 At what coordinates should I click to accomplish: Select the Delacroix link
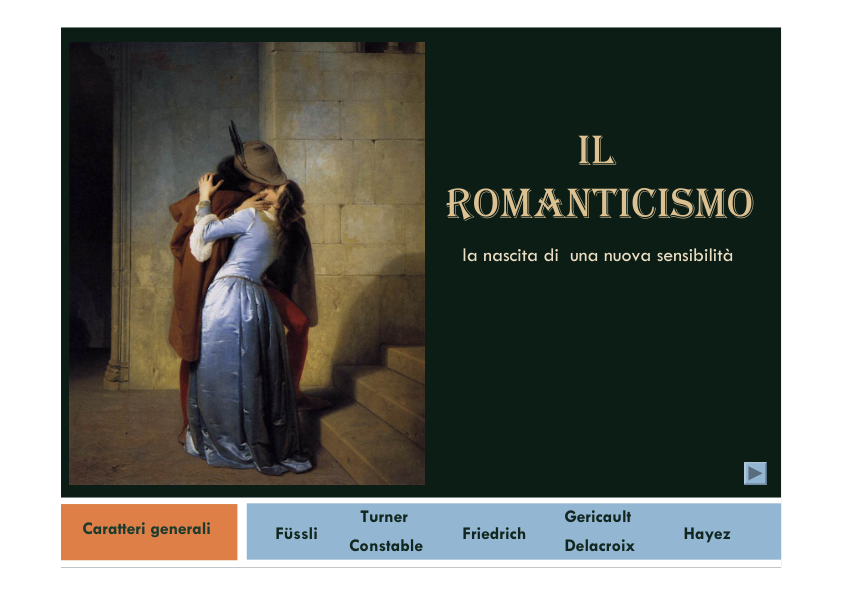(599, 546)
